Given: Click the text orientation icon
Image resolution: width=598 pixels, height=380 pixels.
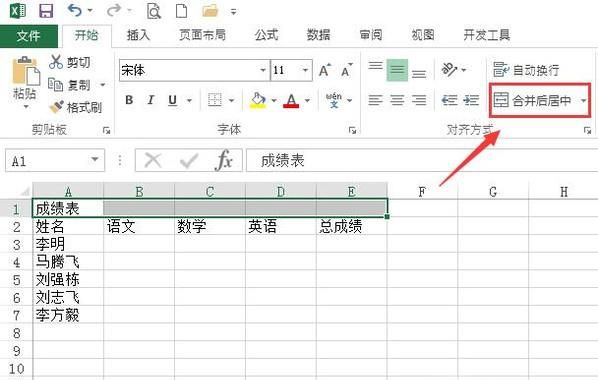Looking at the screenshot, I should coord(449,70).
